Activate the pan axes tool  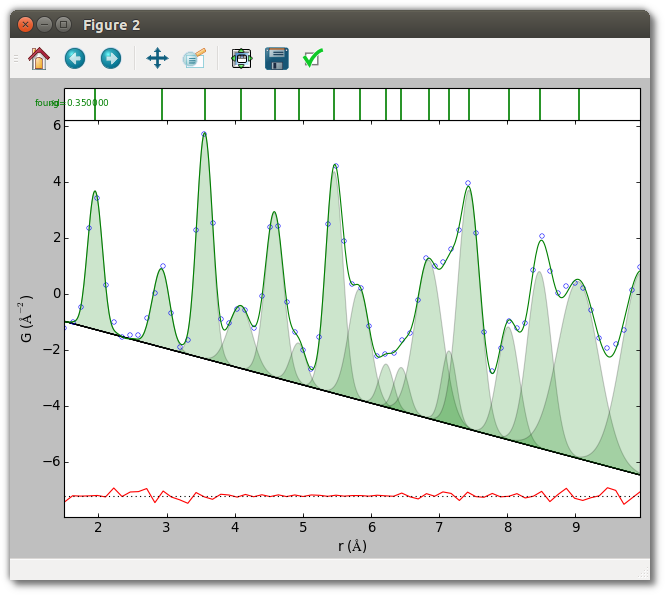point(157,59)
